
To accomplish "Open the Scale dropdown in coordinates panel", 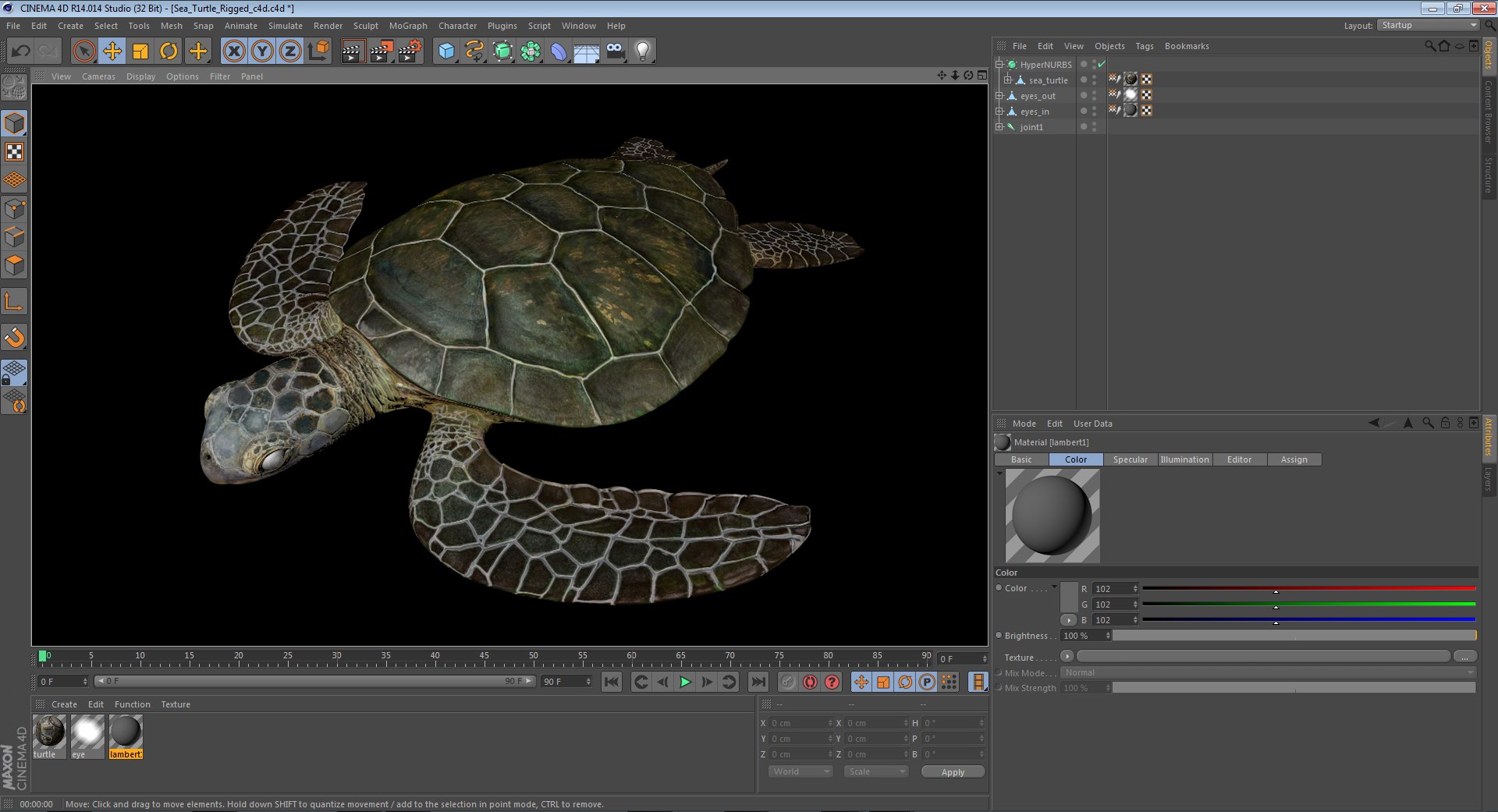I will pyautogui.click(x=876, y=771).
